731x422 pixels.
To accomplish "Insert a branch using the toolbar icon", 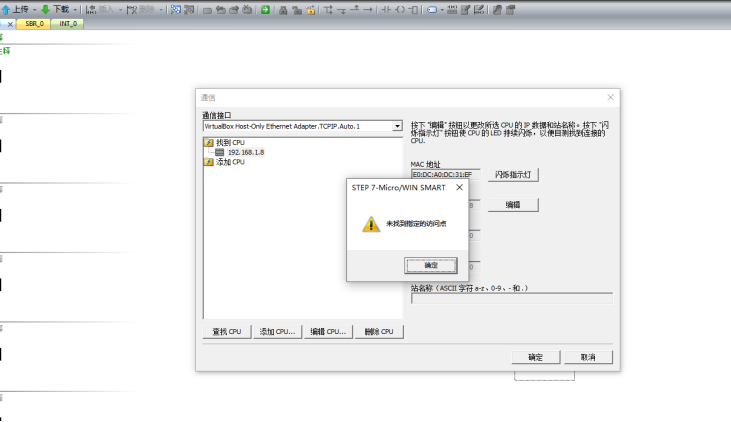I will pyautogui.click(x=328, y=9).
